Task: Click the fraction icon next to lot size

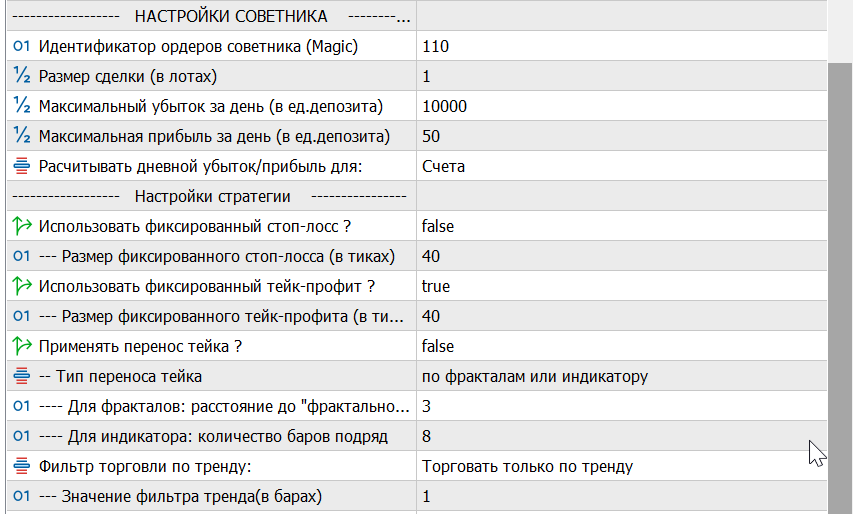Action: [x=22, y=76]
